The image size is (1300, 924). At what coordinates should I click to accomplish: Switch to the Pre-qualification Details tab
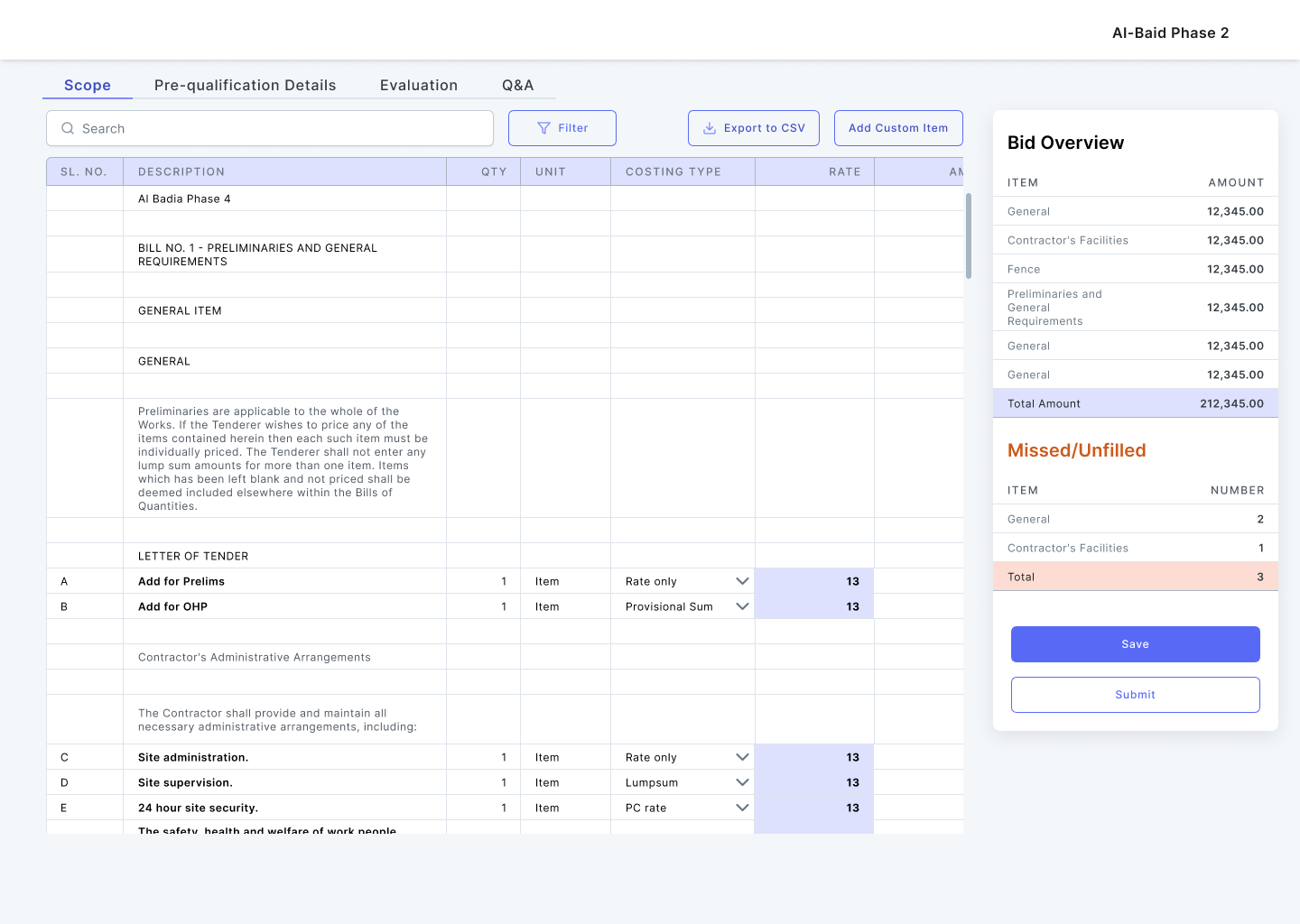pyautogui.click(x=245, y=85)
